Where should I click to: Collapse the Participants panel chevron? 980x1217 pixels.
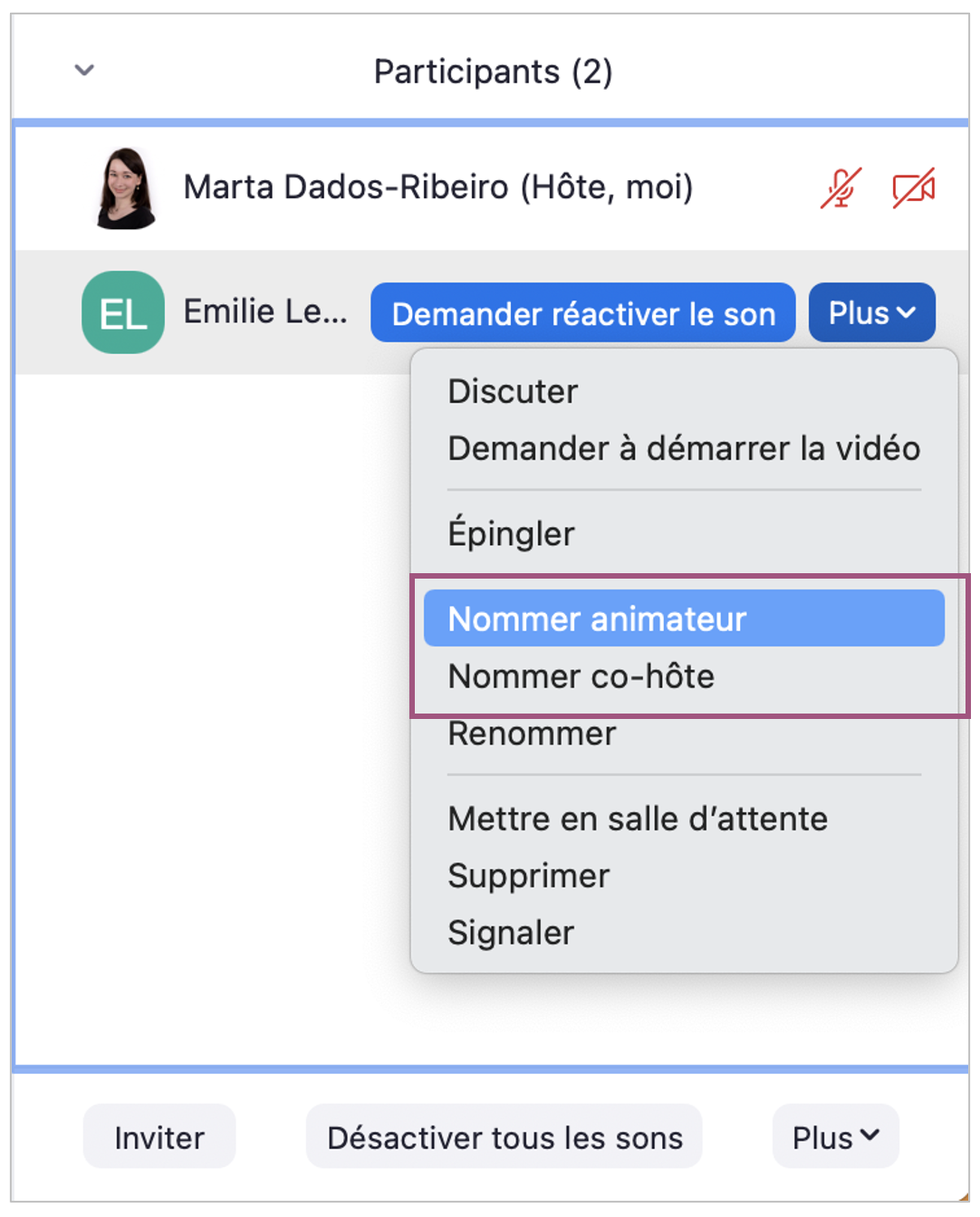coord(84,70)
